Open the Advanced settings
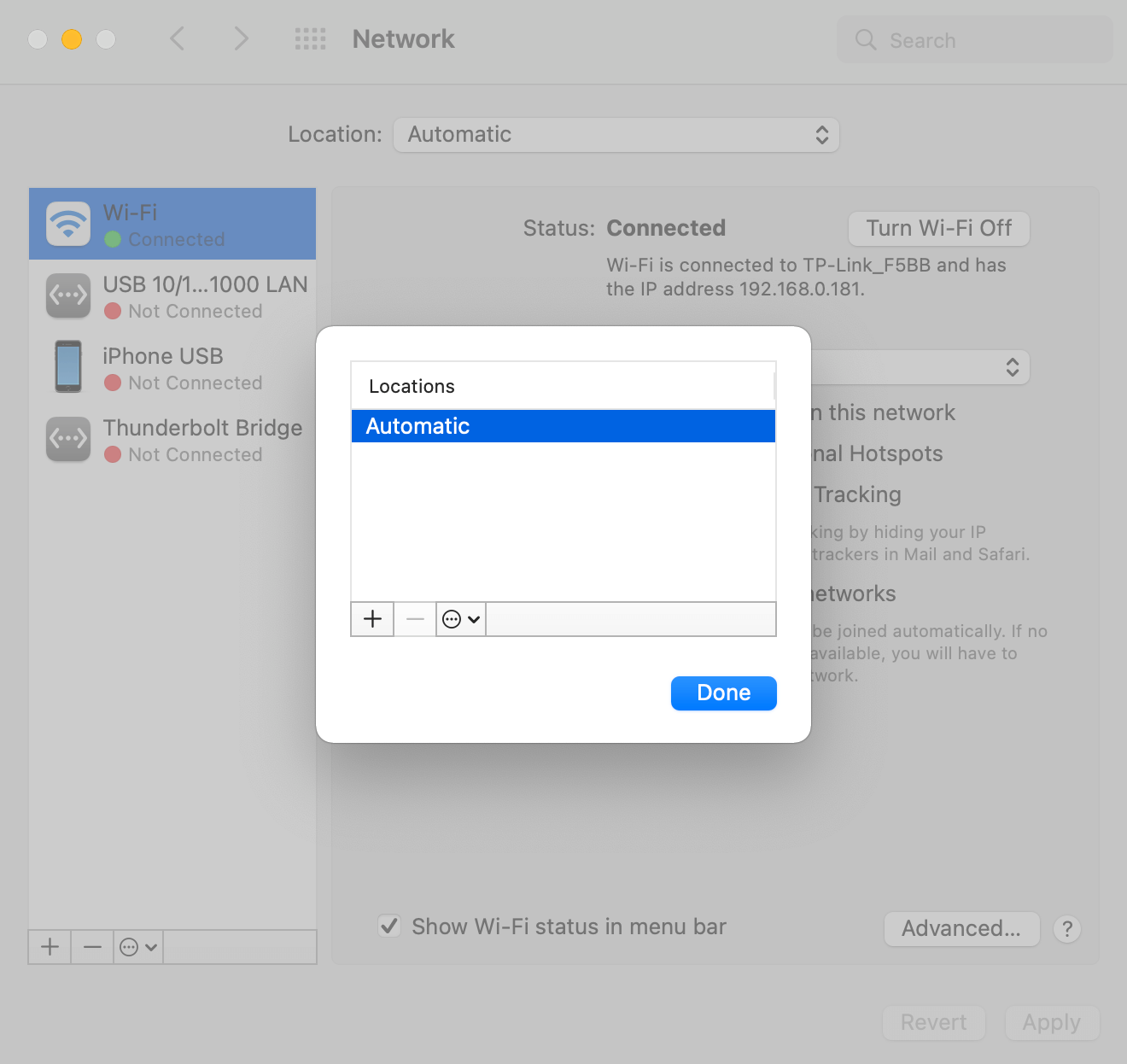 tap(961, 929)
